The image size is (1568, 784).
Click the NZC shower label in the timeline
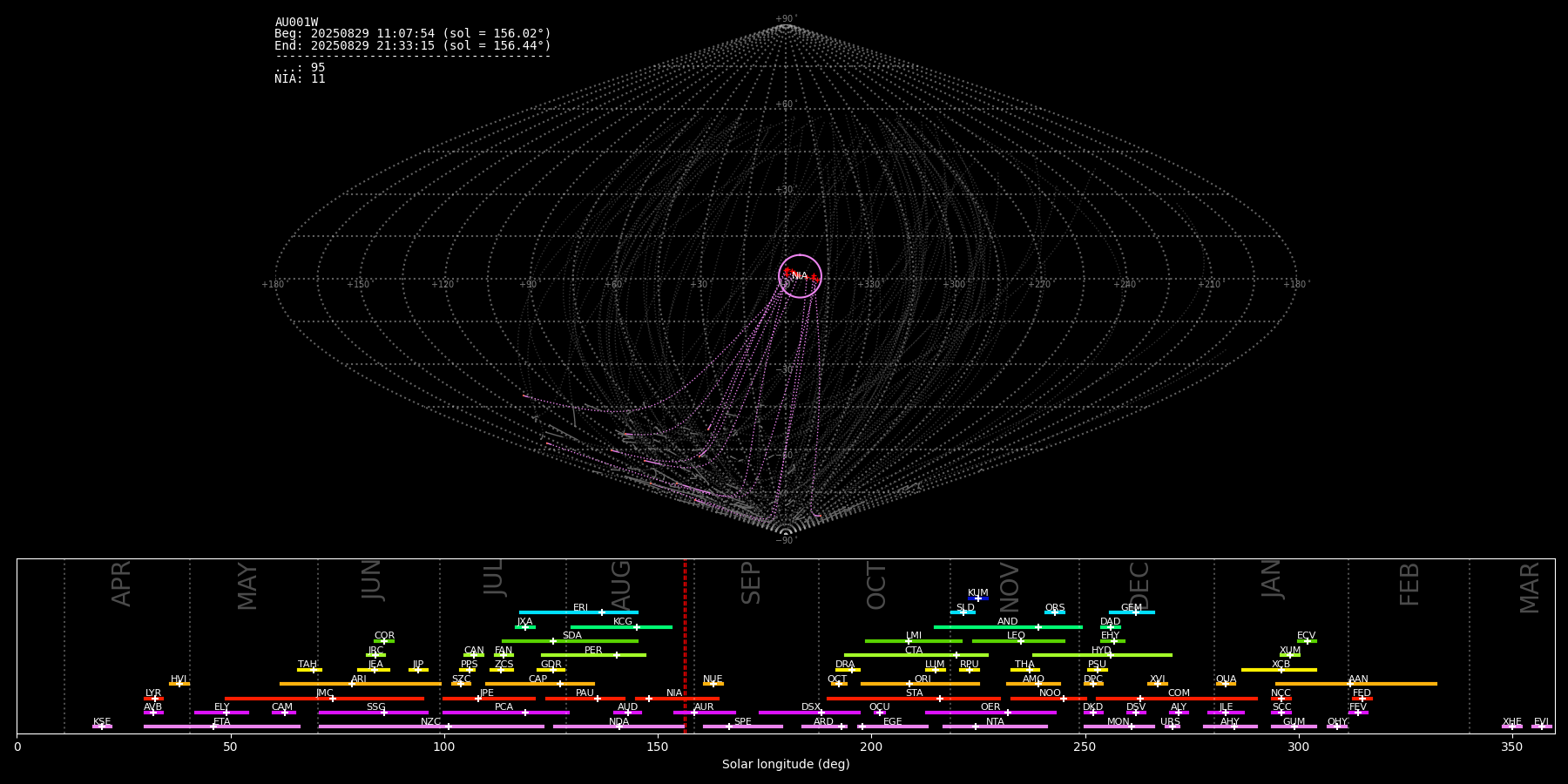click(430, 722)
